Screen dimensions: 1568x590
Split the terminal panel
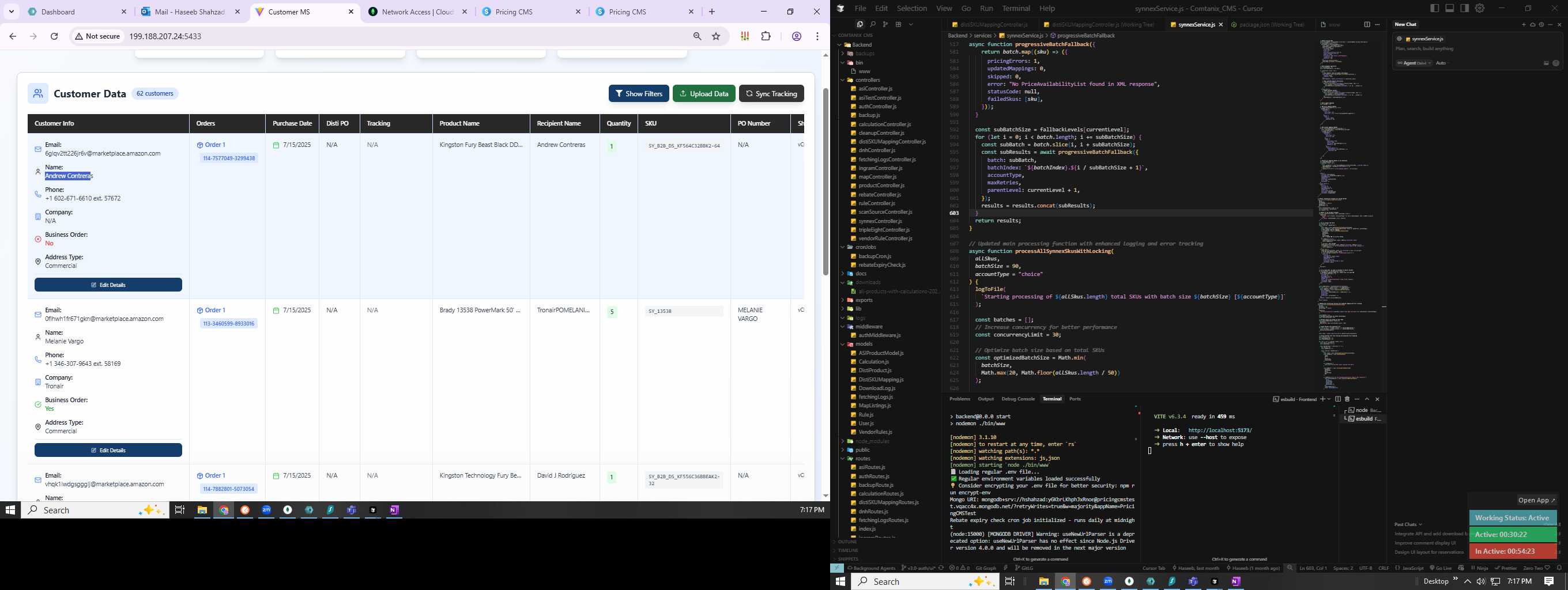pyautogui.click(x=1338, y=399)
